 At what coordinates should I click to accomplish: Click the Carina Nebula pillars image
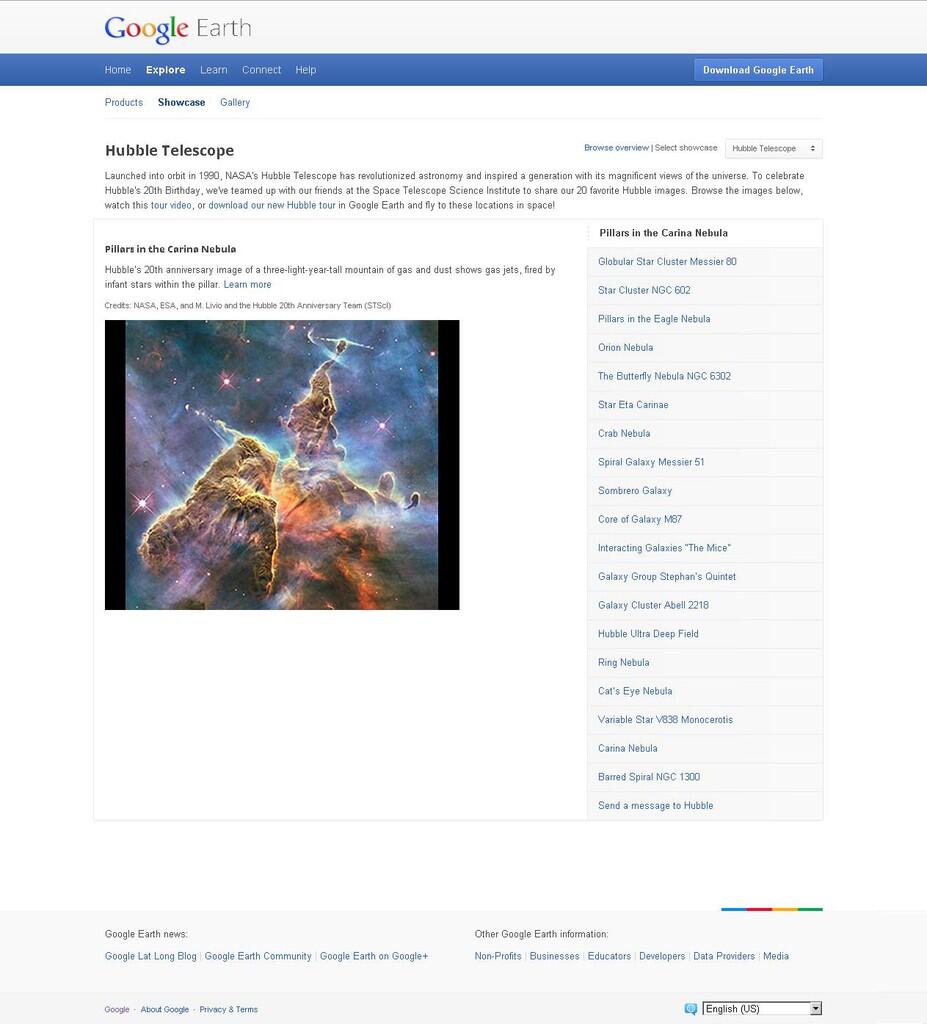pos(282,465)
